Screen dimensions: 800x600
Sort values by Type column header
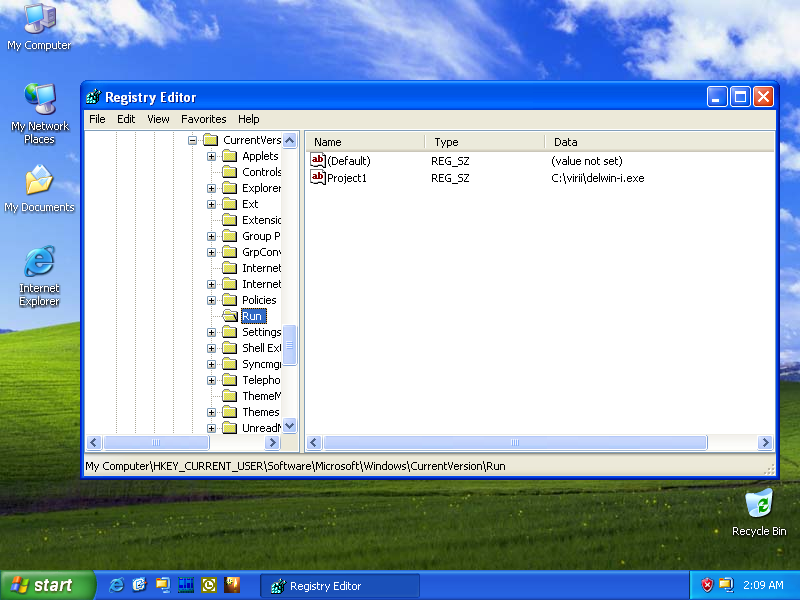(x=485, y=142)
